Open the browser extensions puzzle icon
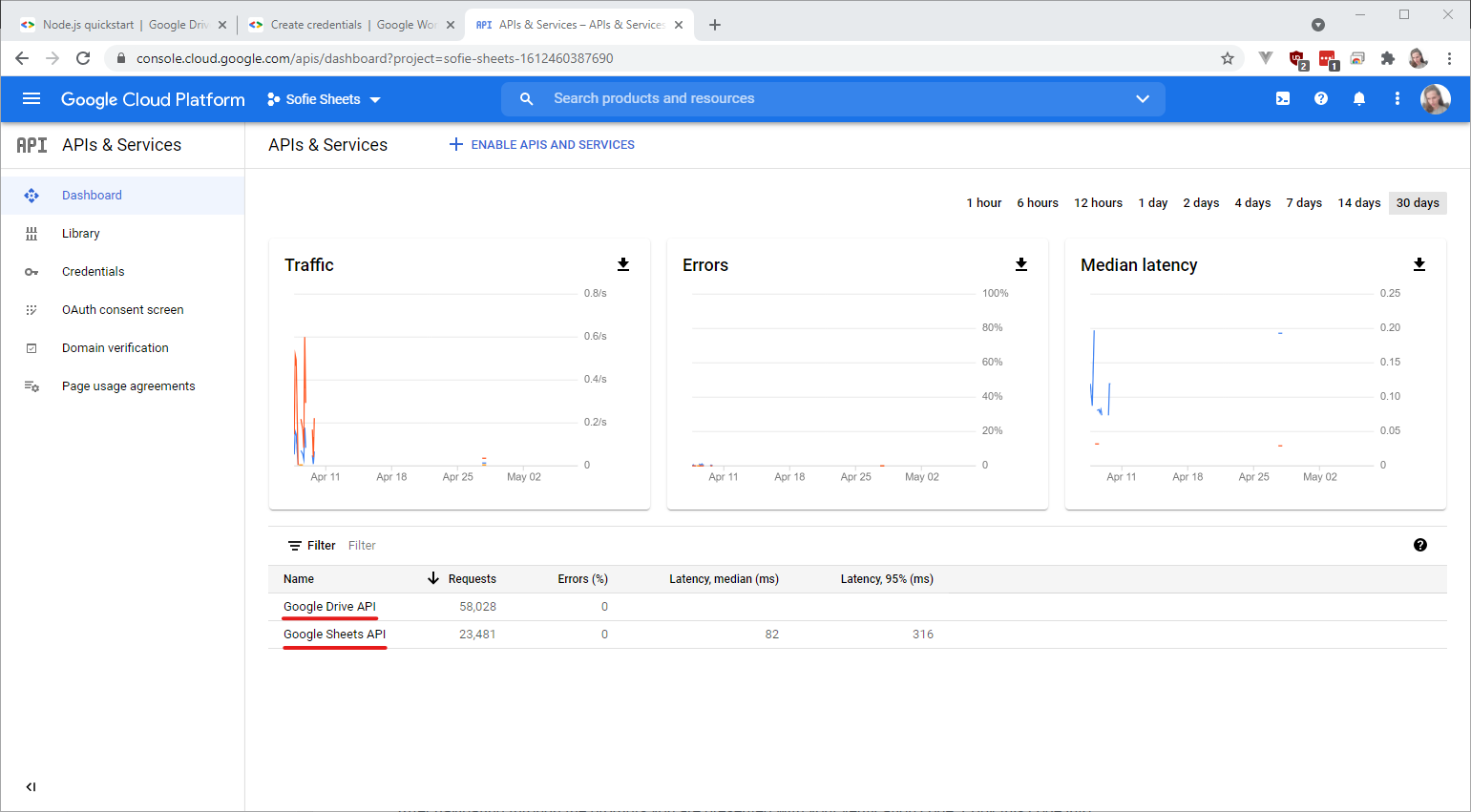Image resolution: width=1471 pixels, height=812 pixels. tap(1388, 58)
